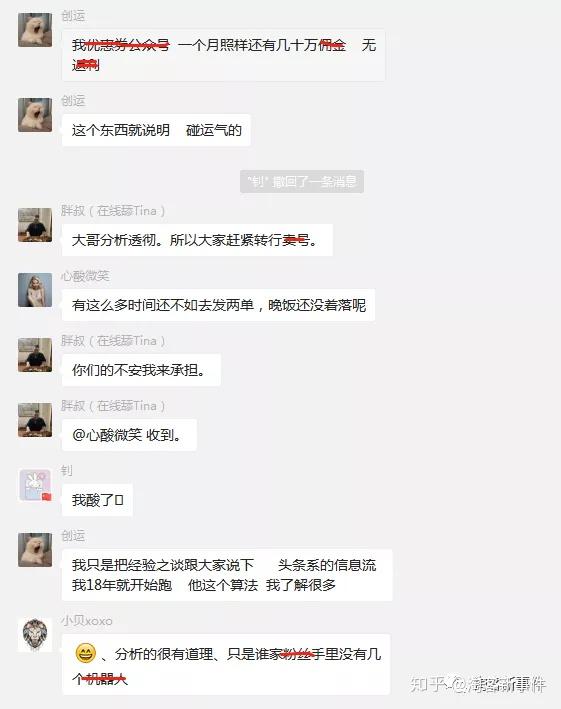Image resolution: width=561 pixels, height=709 pixels.
Task: Click 胖叔's avatar beside the 大哥分析透彻 message
Action: 35,225
